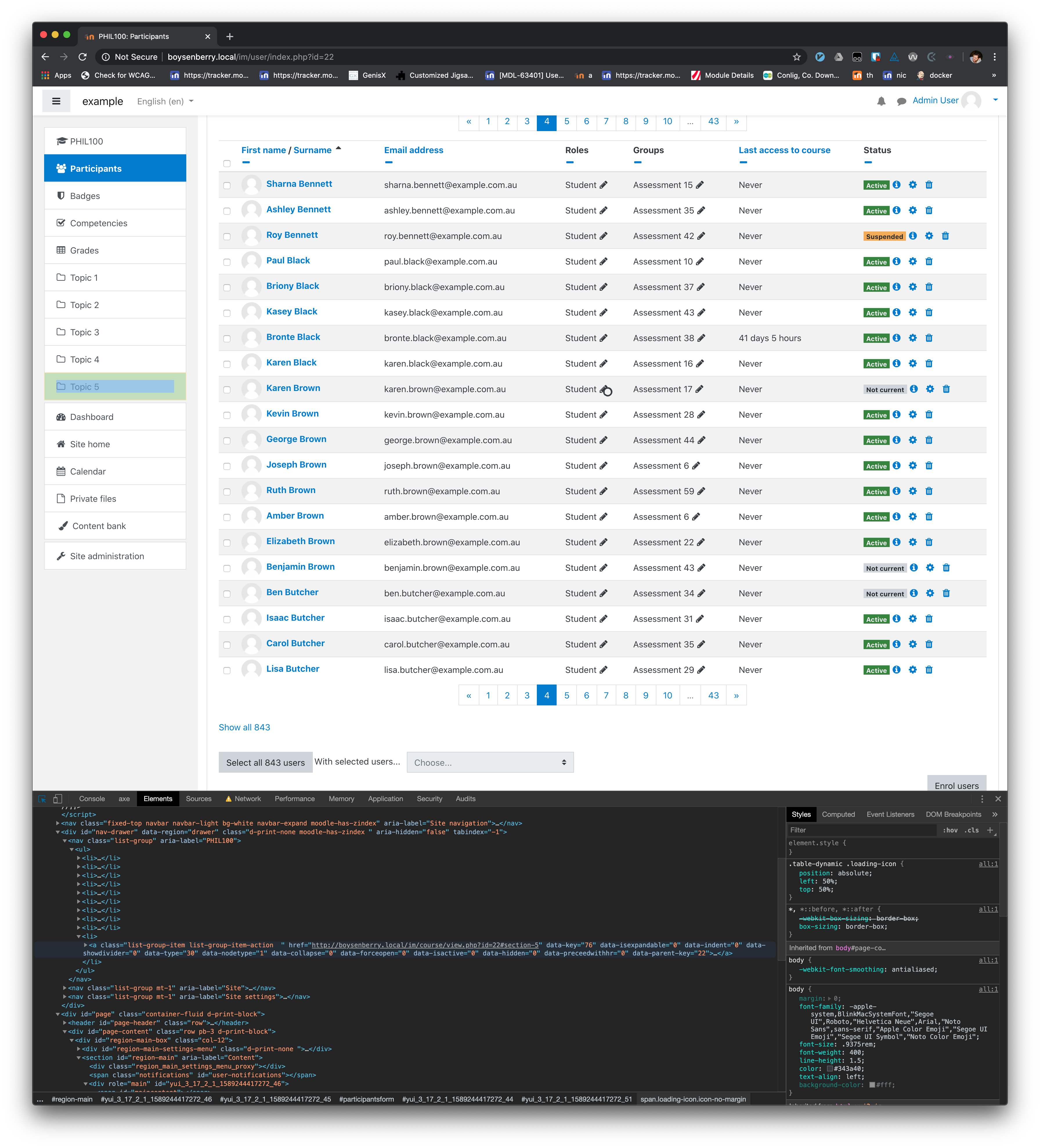Open the With selected users Choose dropdown
1040x1148 pixels.
tap(490, 763)
